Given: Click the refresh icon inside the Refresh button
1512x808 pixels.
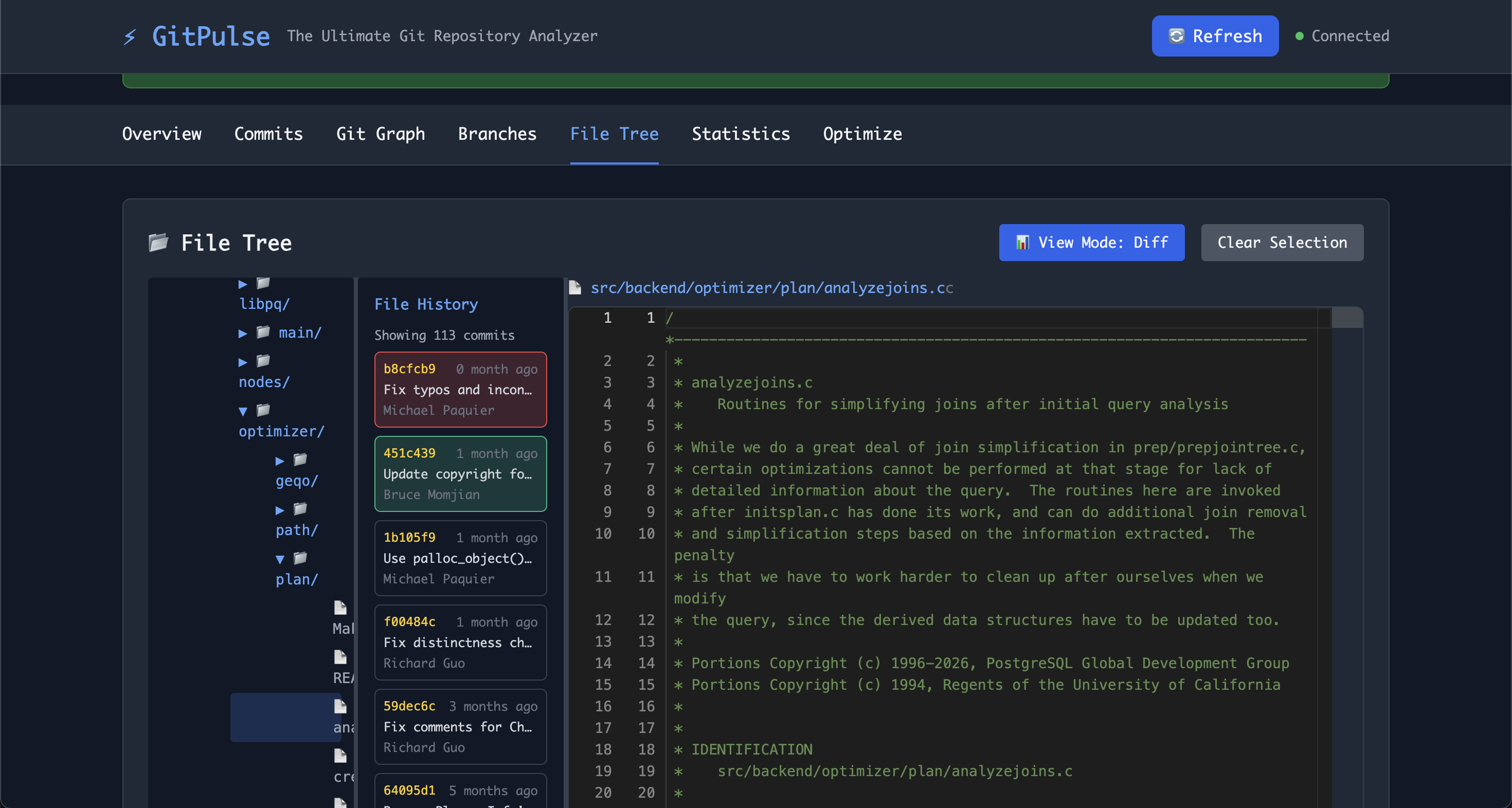Looking at the screenshot, I should (1177, 36).
